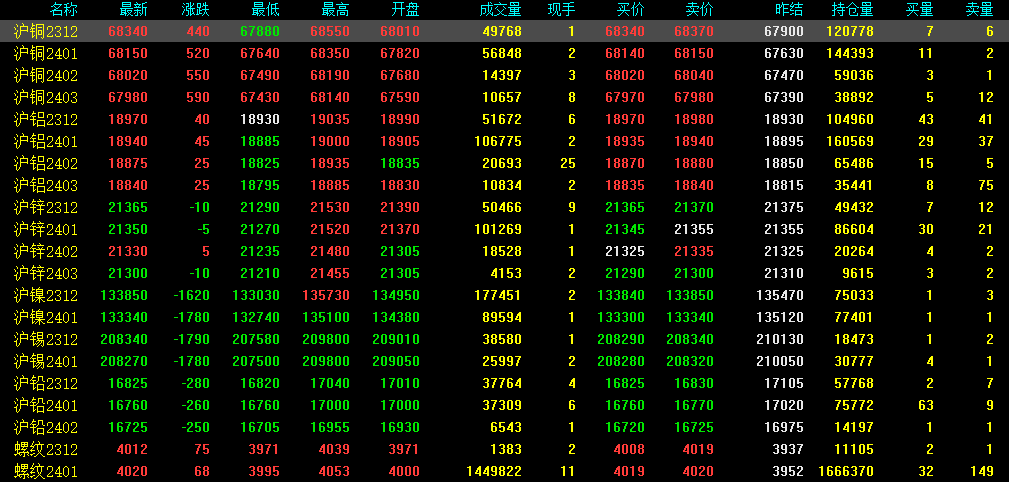Select the 螺纹2401 contract name
This screenshot has height=482, width=1009.
click(x=46, y=472)
